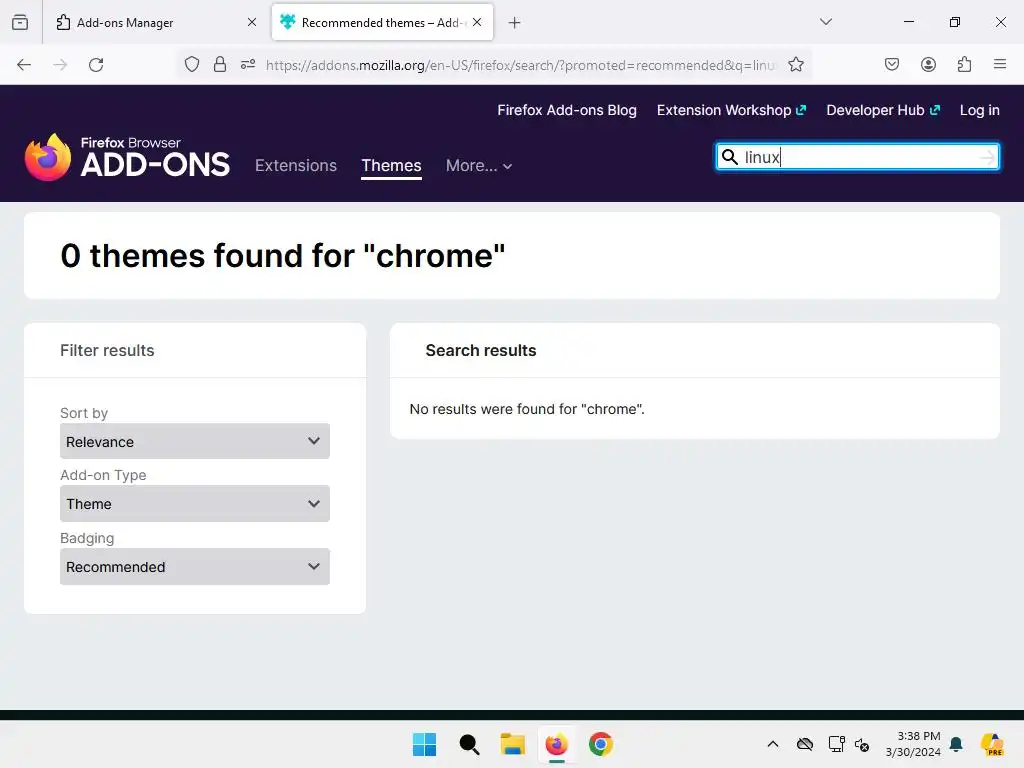Click the Firefox View icon in tab bar
This screenshot has width=1024, height=768.
[x=20, y=22]
